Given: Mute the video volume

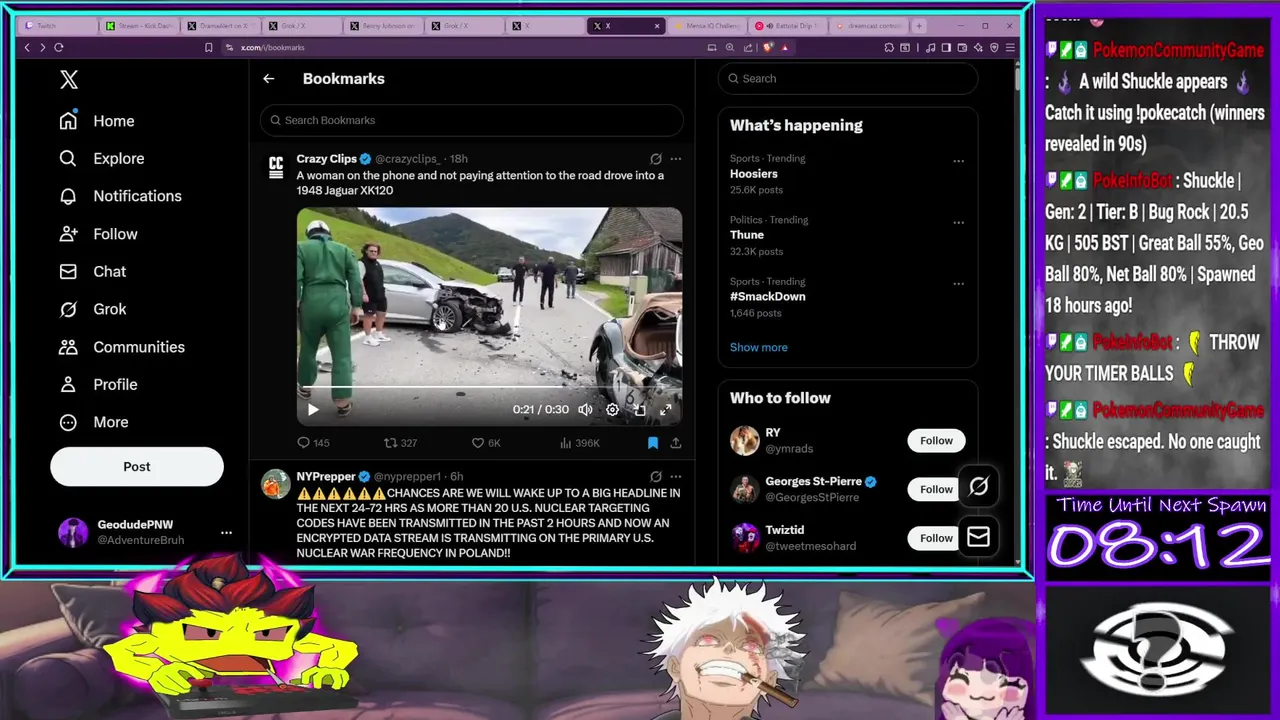Looking at the screenshot, I should click(585, 409).
